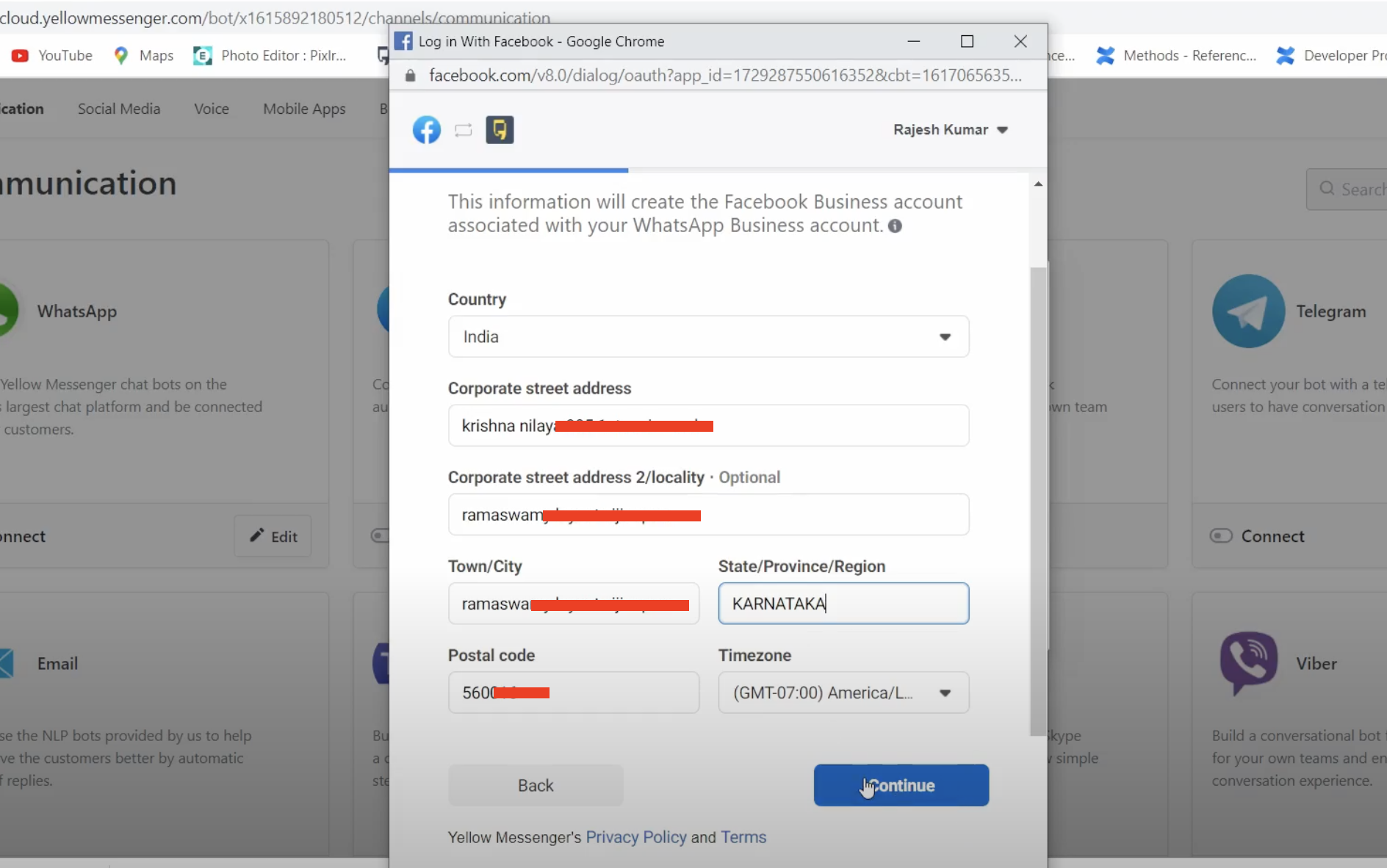
Task: Click the Corporate street address 2/locality field
Action: coord(708,514)
